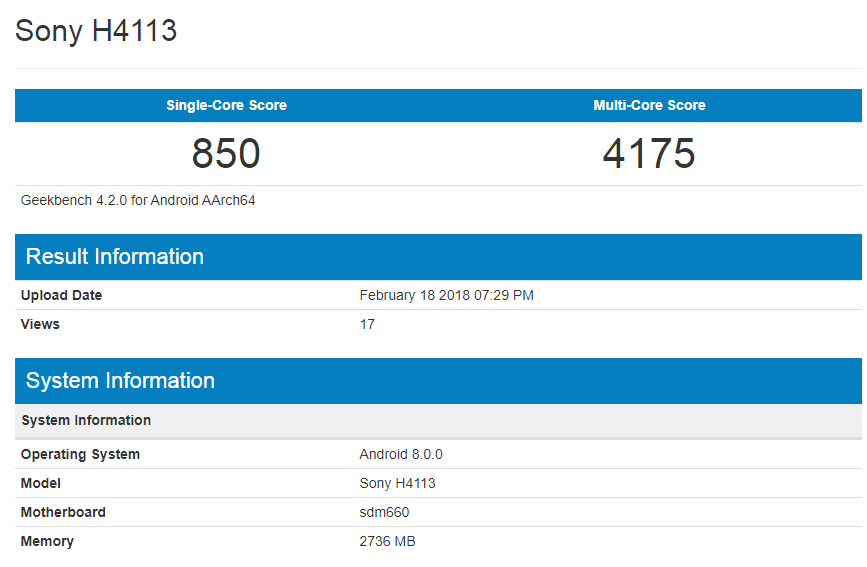The image size is (867, 567).
Task: Select the 'Android 8.0.0' value
Action: pos(401,455)
